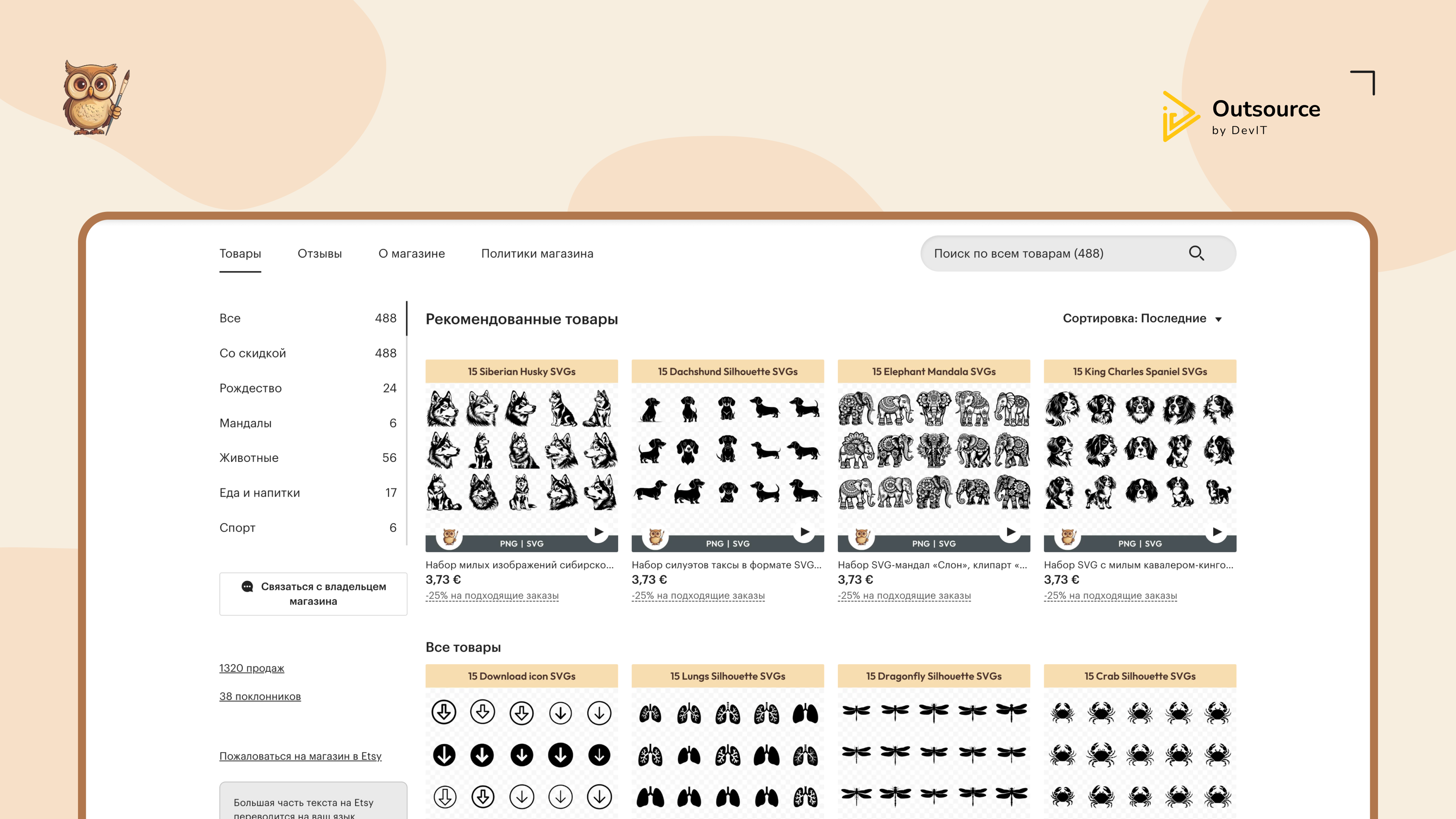The image size is (1456, 819).
Task: Open the О магазине tab
Action: tap(411, 254)
